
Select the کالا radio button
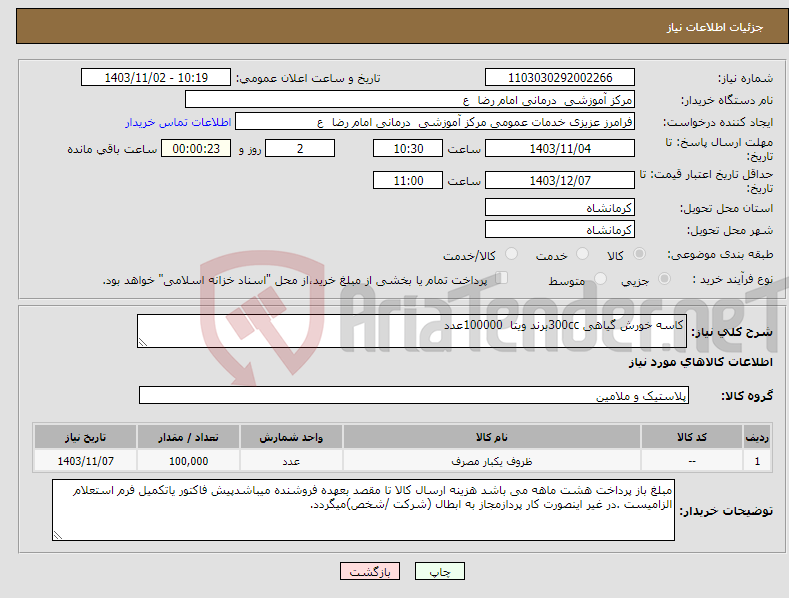tap(639, 254)
